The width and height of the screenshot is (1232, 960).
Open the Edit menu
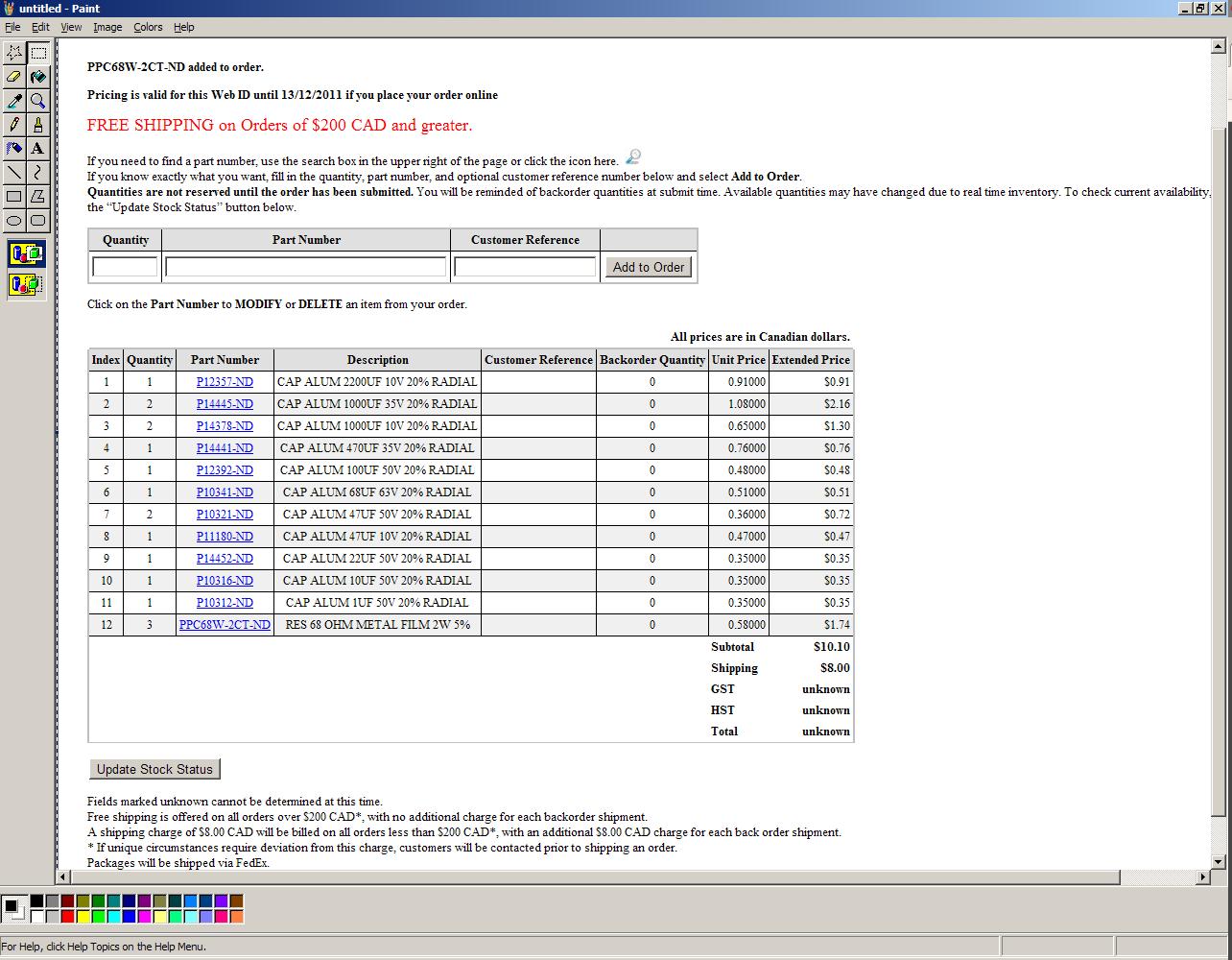[40, 27]
